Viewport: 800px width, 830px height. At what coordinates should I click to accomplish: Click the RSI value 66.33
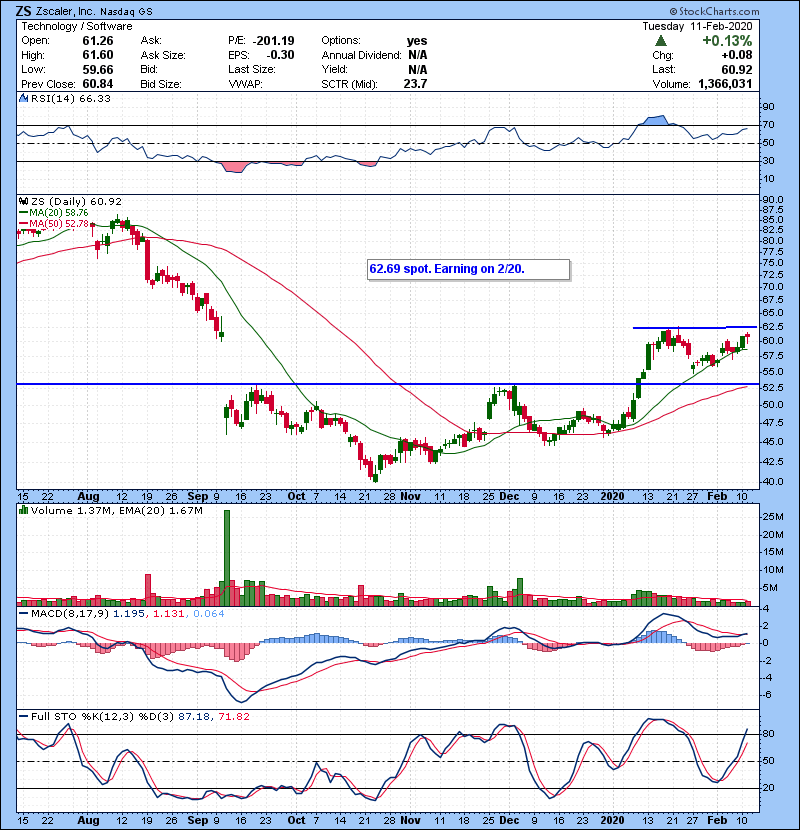93,98
